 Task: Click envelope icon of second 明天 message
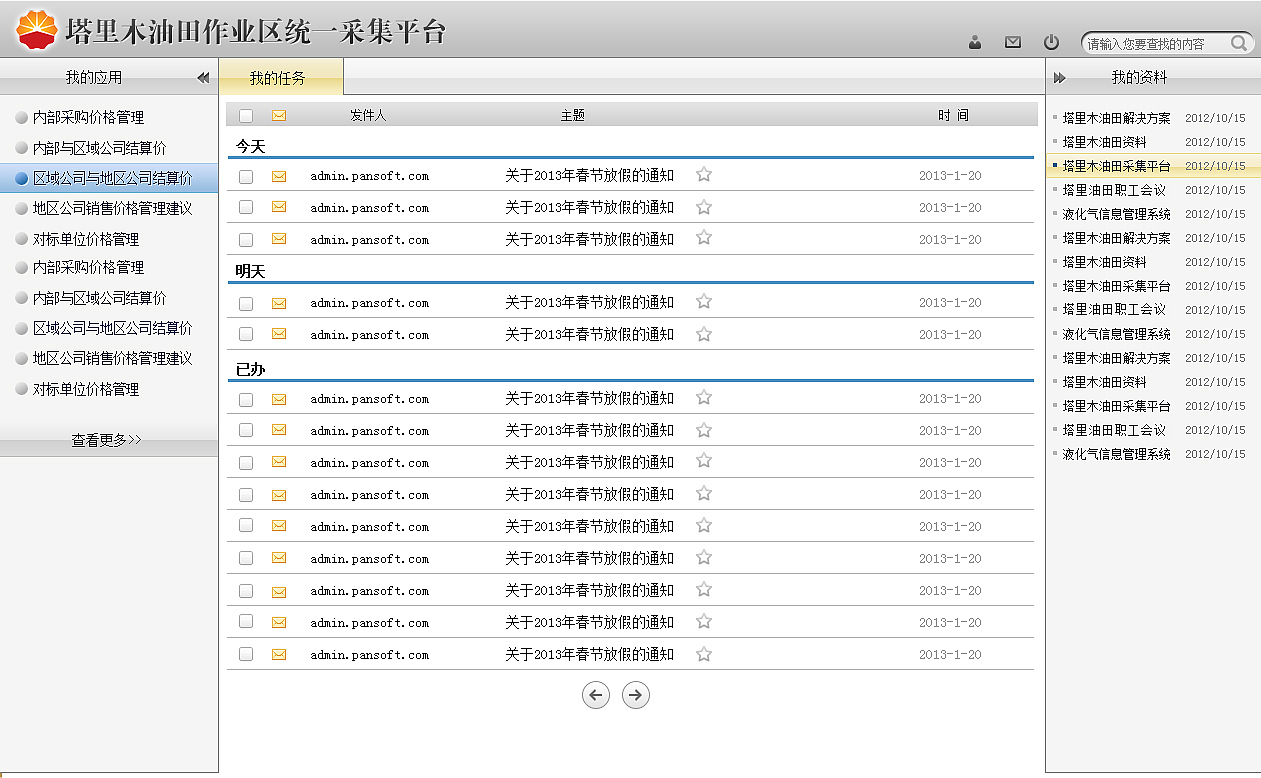pos(279,334)
